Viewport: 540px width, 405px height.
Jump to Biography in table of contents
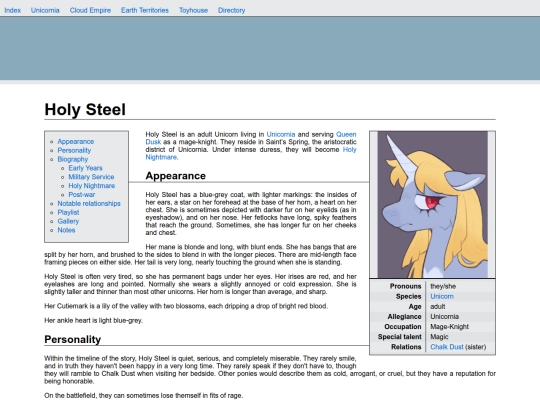73,159
